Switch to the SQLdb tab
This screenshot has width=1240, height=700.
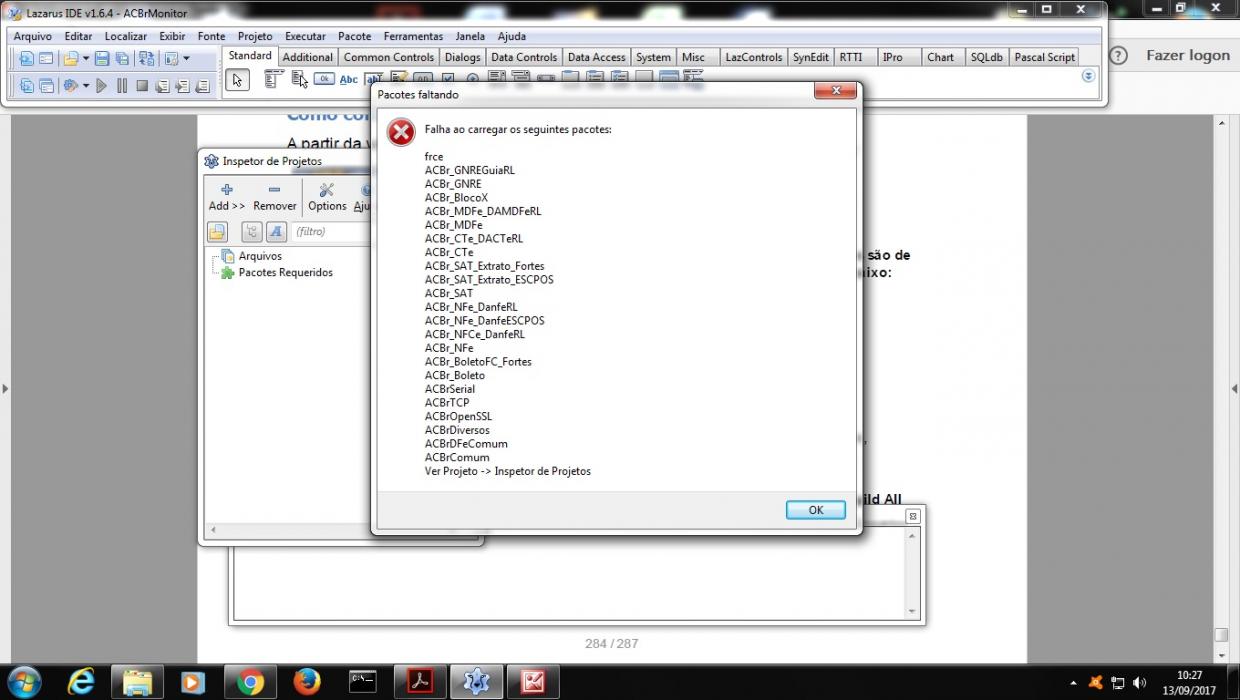pyautogui.click(x=987, y=57)
